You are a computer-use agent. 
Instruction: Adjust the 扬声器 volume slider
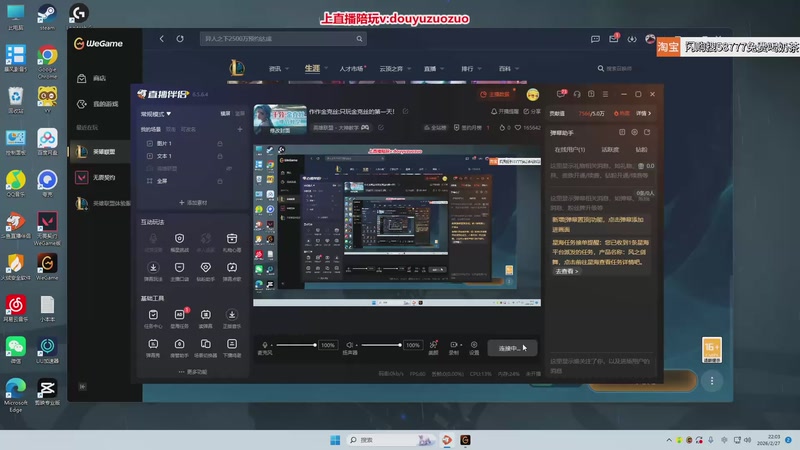(381, 345)
